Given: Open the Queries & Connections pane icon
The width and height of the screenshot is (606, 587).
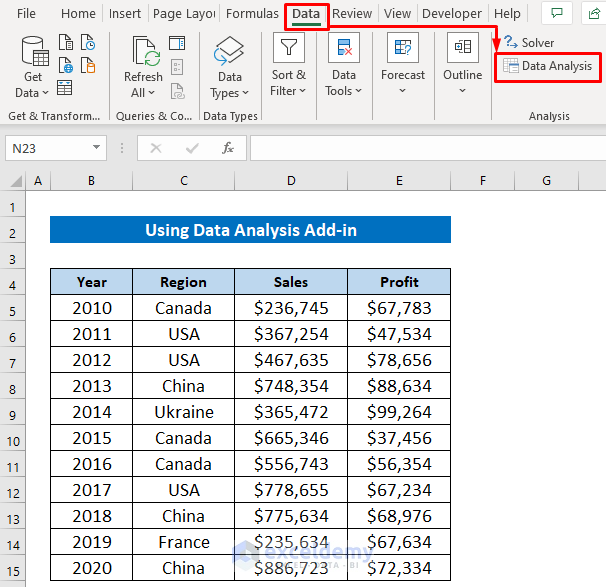Looking at the screenshot, I should [177, 43].
